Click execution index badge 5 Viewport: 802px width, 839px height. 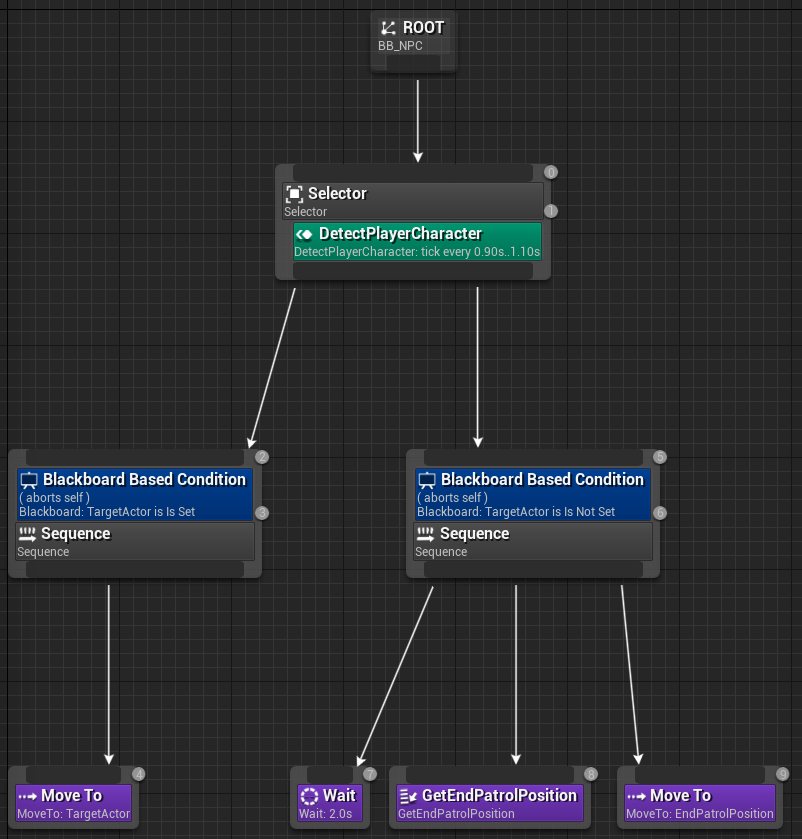[x=660, y=457]
